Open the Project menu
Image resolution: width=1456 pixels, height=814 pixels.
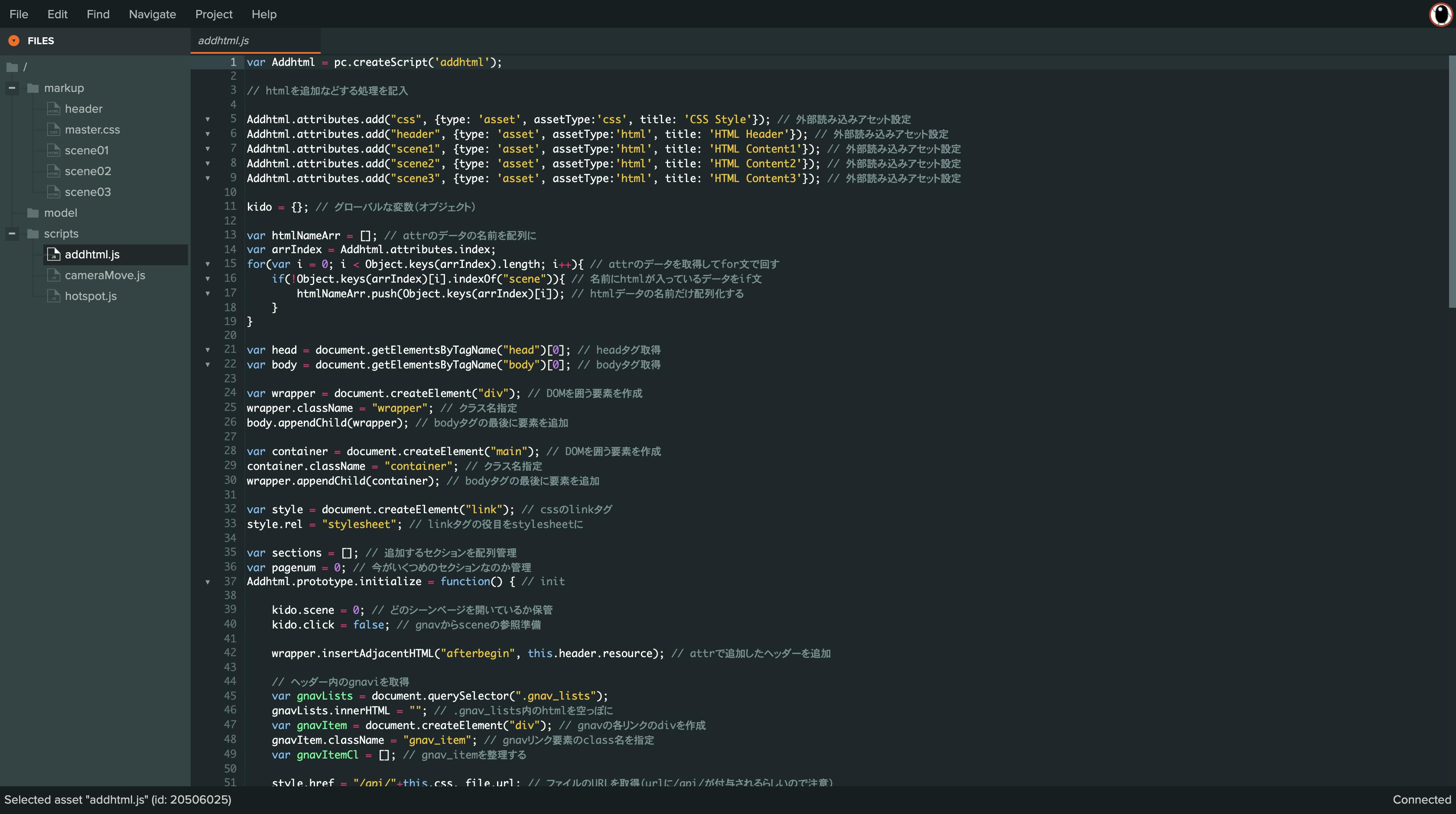(x=214, y=14)
